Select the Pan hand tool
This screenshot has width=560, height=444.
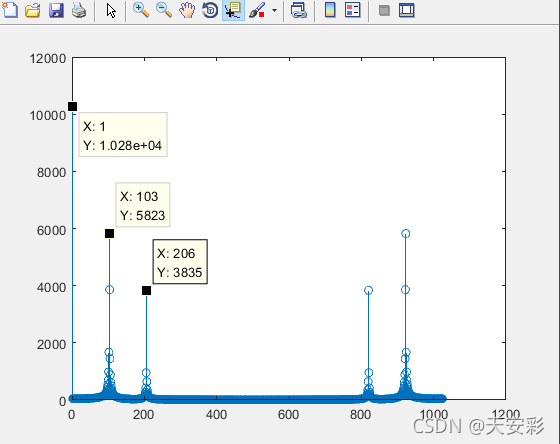coord(187,10)
